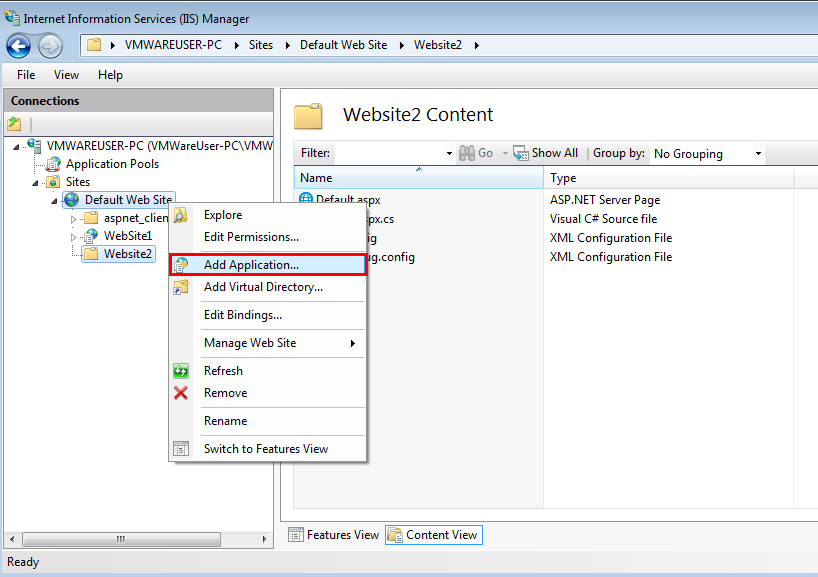Screen dimensions: 818x577
Task: Click the WebSite1 application icon
Action: pyautogui.click(x=91, y=236)
